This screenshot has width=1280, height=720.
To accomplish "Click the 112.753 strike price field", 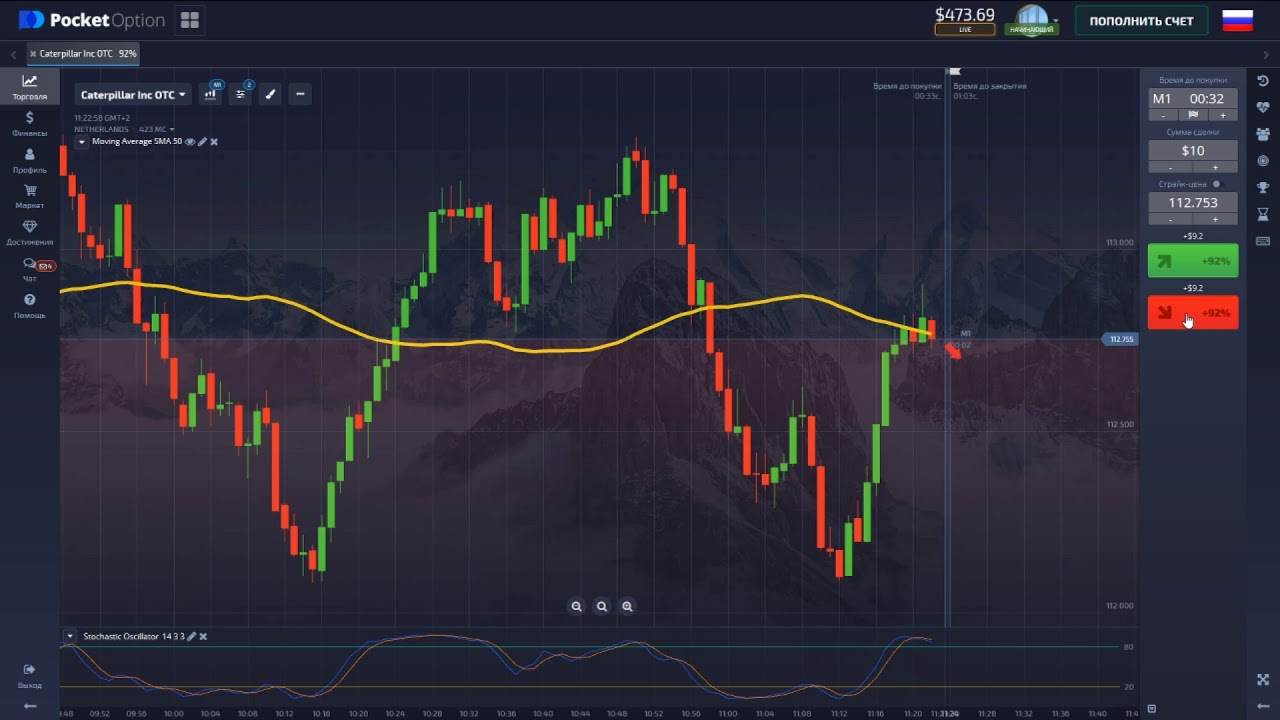I will [1193, 202].
